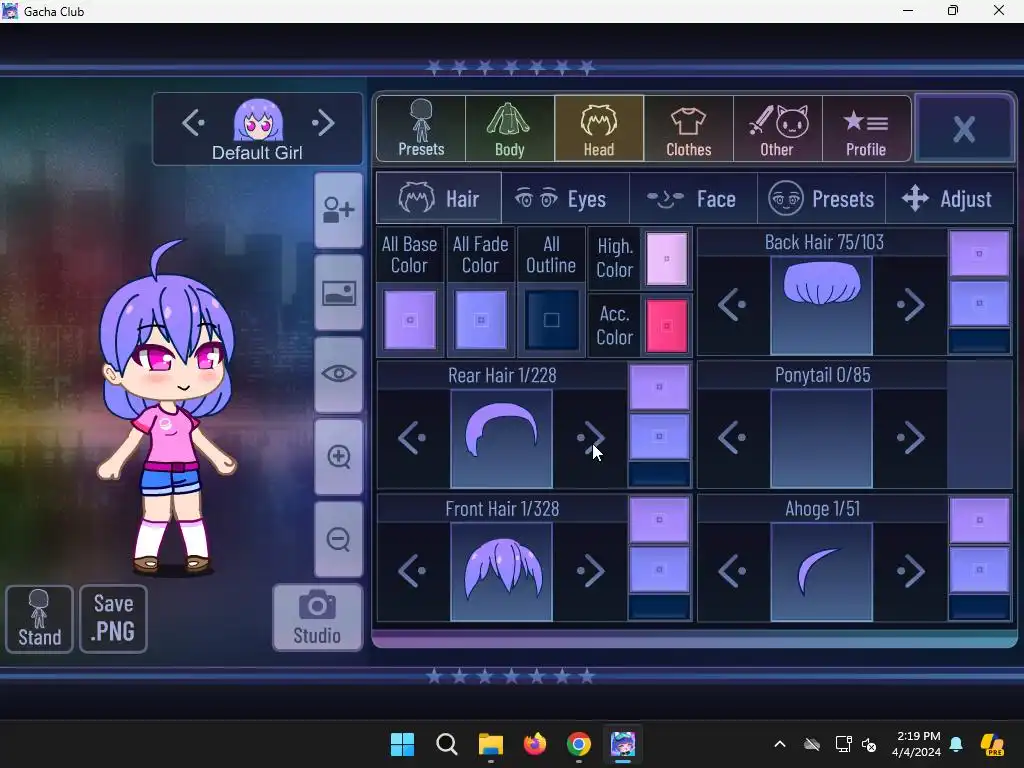Open the Profile tab

coord(866,129)
